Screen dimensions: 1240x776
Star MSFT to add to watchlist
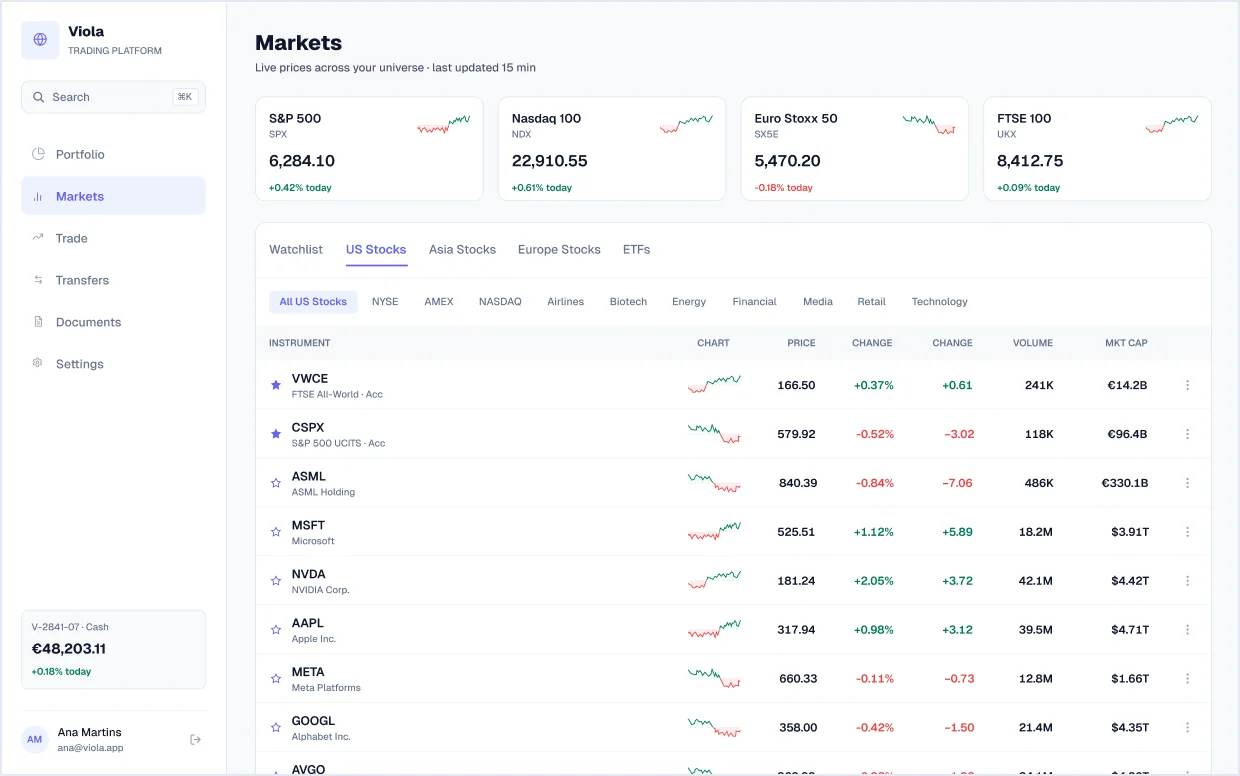tap(276, 532)
